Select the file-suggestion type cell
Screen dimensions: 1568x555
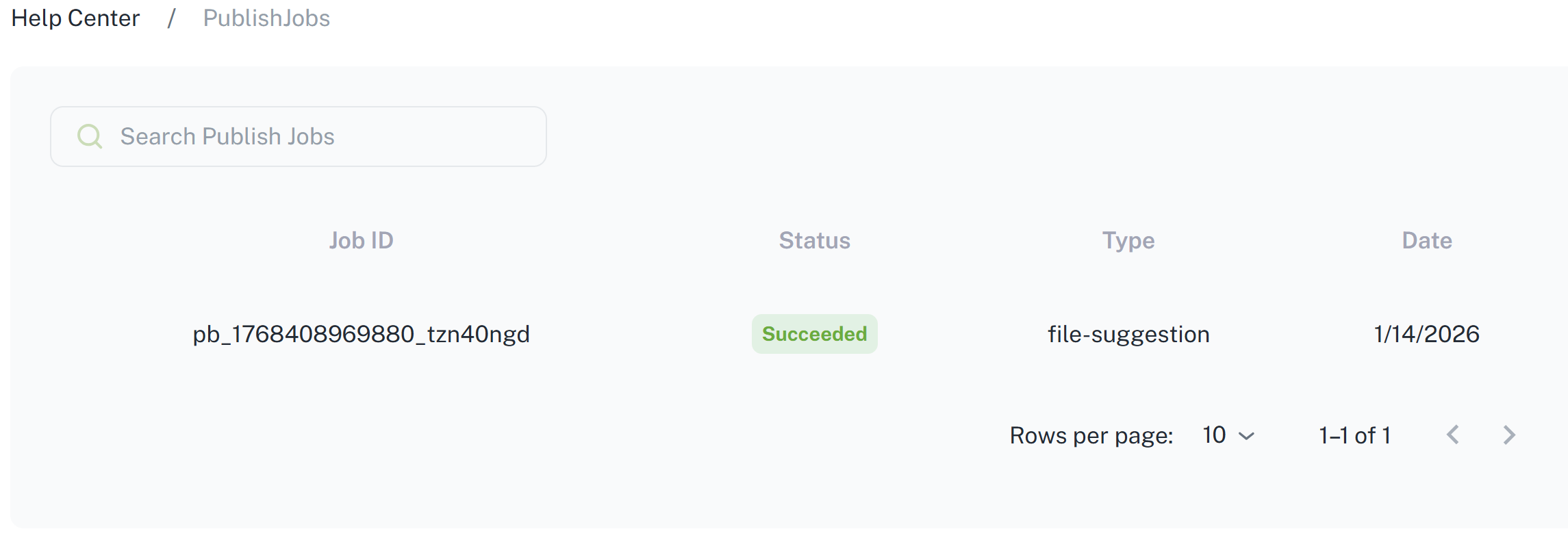point(1128,334)
